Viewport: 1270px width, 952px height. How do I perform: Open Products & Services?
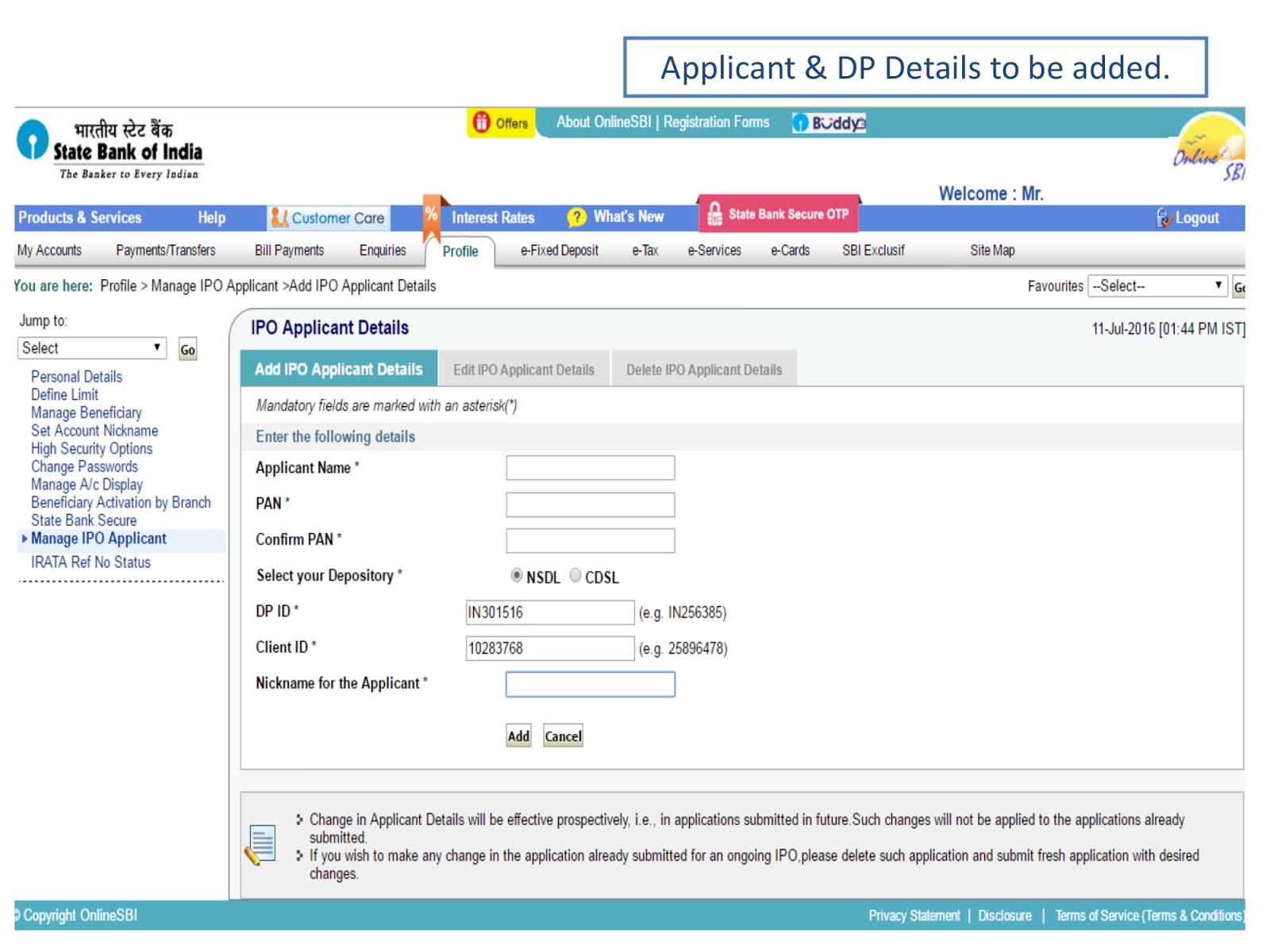click(x=79, y=217)
